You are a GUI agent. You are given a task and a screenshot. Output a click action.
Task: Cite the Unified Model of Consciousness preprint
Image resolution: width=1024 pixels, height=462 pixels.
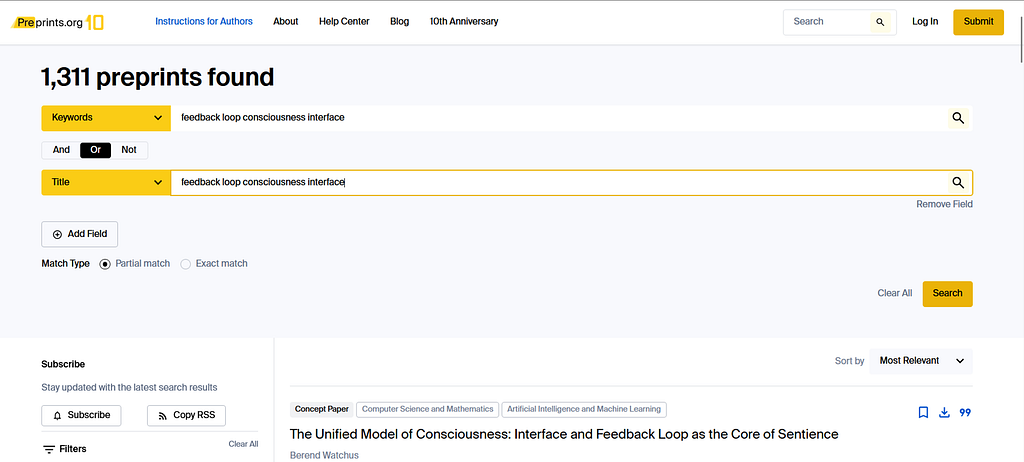[965, 412]
